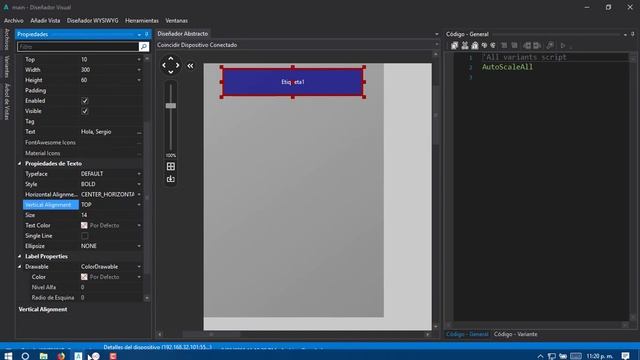Image resolution: width=640 pixels, height=360 pixels.
Task: Open the Archivos side tab
Action: (x=6, y=39)
